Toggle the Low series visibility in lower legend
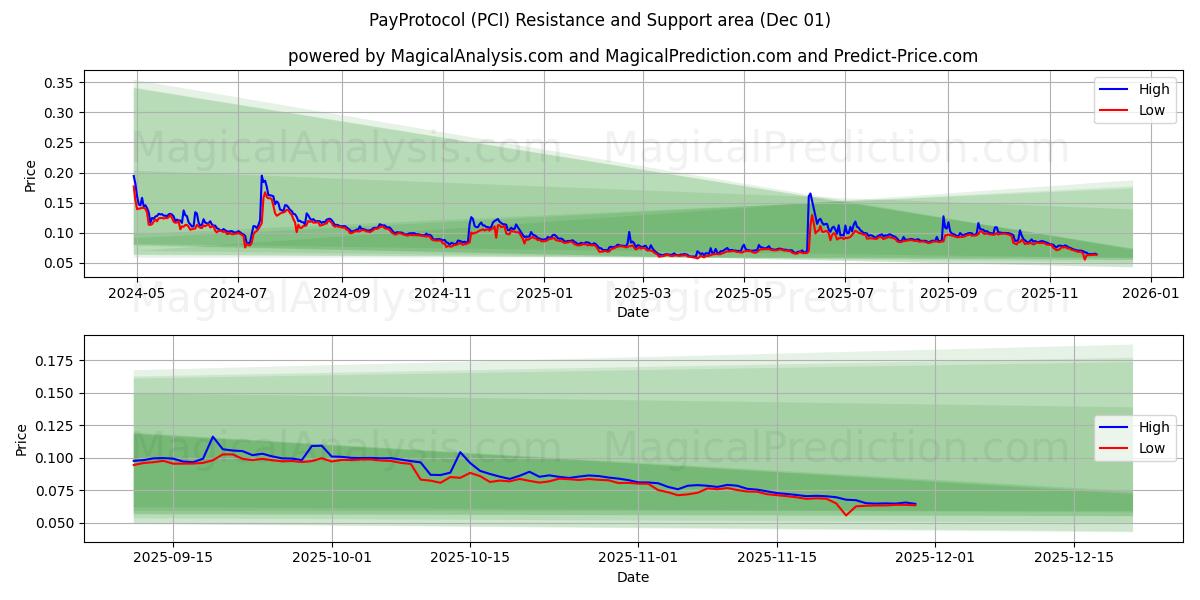 (1150, 446)
